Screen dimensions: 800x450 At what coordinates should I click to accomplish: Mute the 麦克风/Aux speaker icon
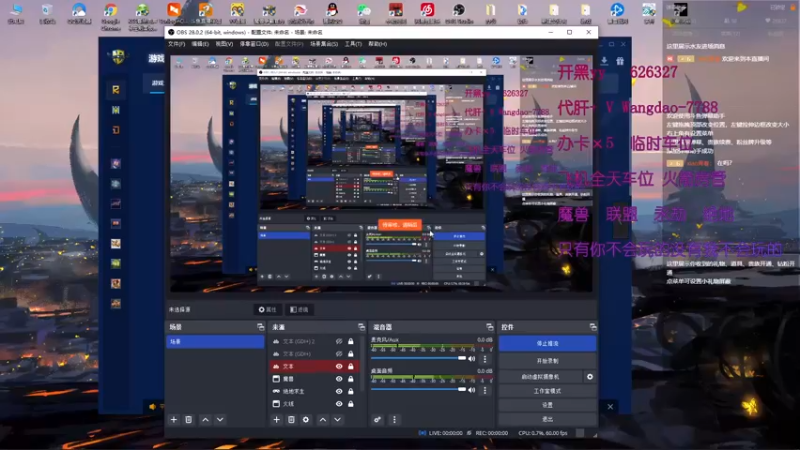pos(472,359)
